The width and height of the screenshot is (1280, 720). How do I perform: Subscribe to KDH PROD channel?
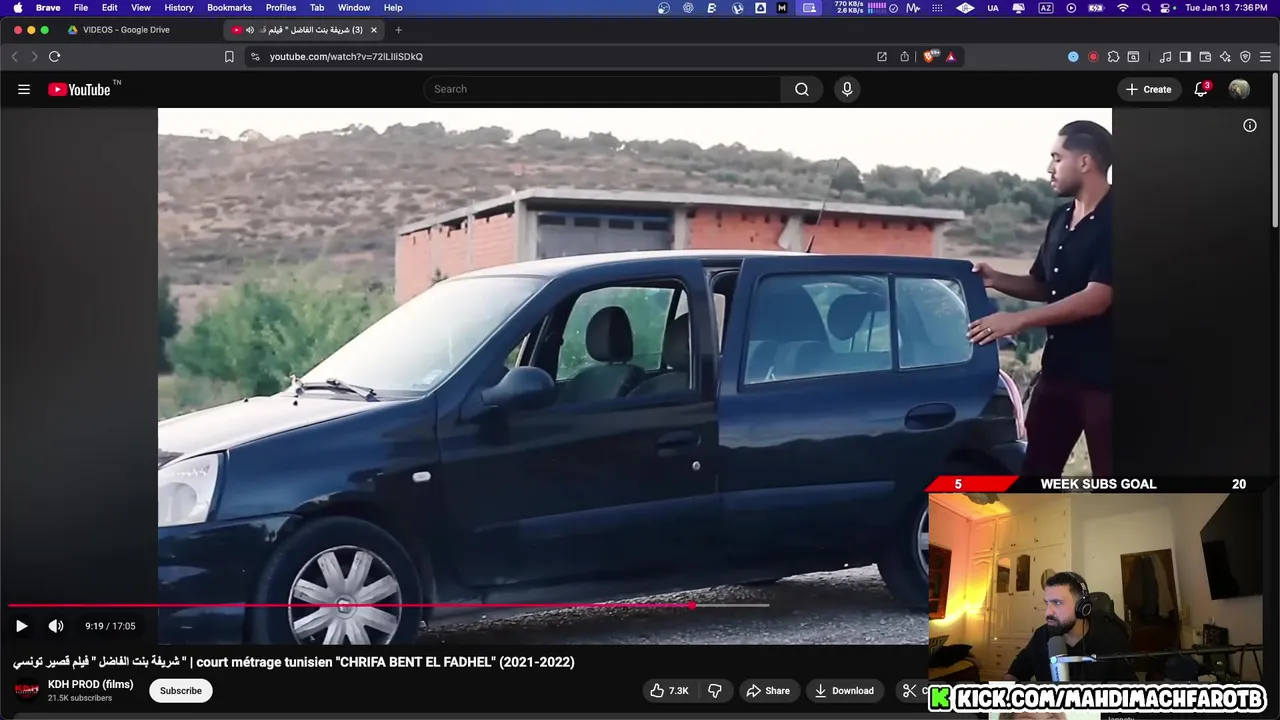(x=181, y=691)
